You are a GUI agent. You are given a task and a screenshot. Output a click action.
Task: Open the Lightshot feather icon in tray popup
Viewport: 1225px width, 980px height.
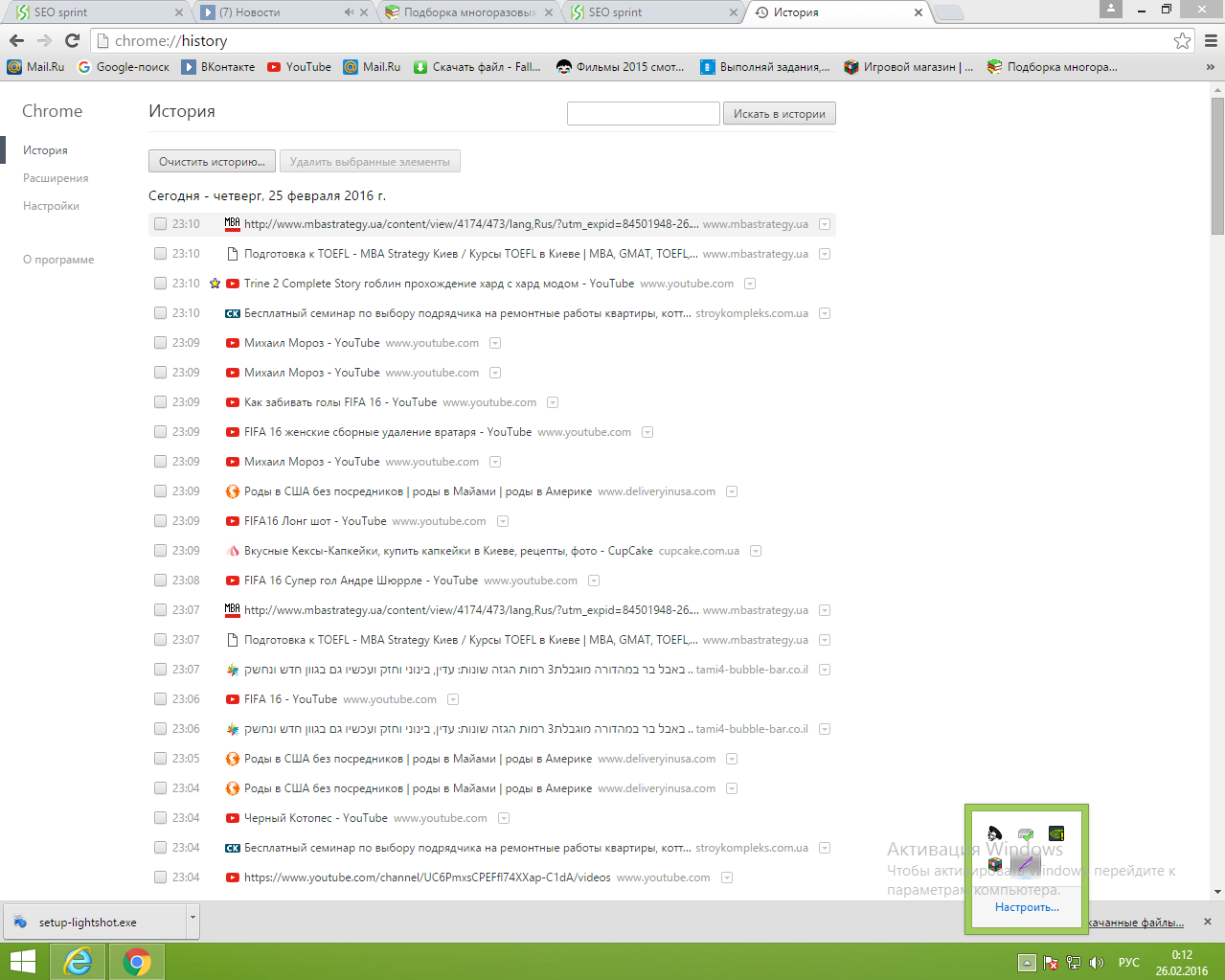[1026, 864]
